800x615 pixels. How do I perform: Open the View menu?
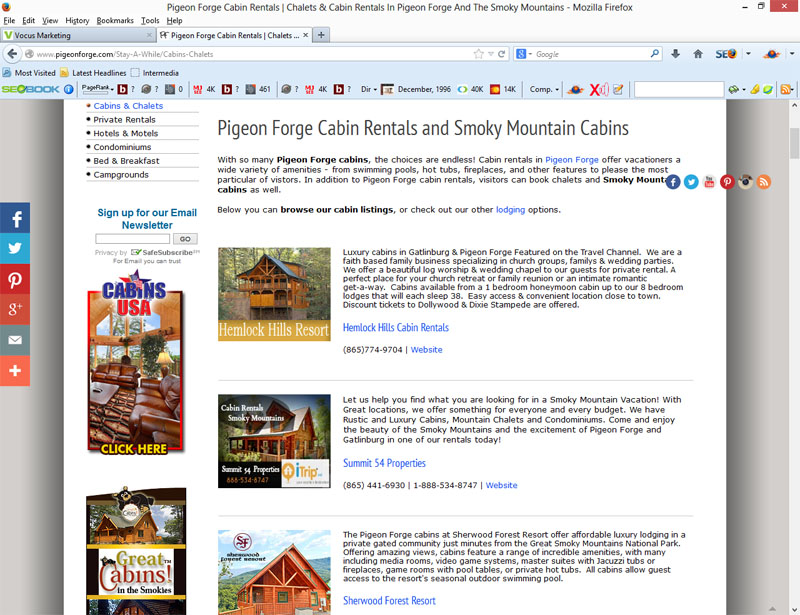tap(50, 20)
